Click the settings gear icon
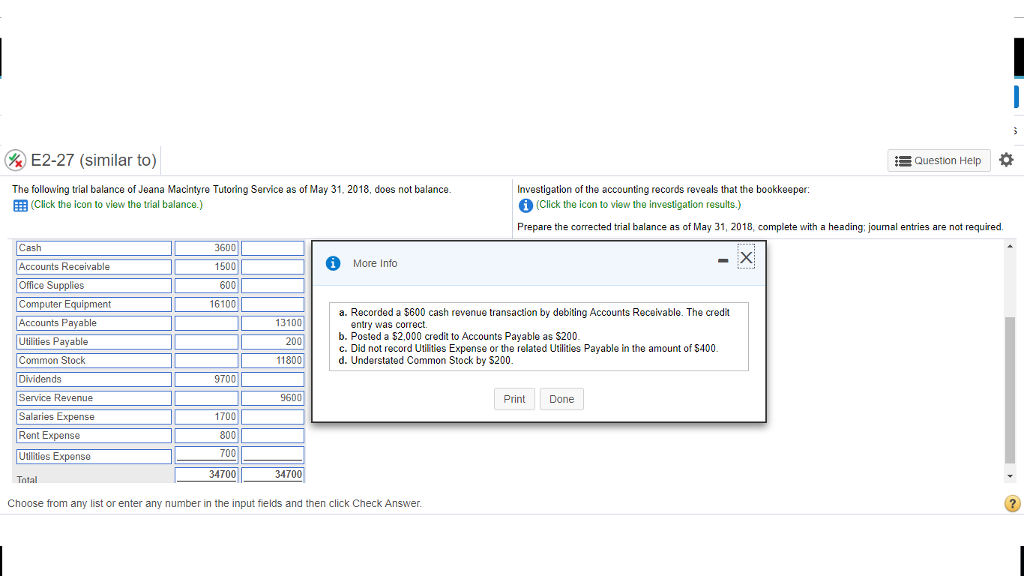Screen dimensions: 1024x576 pyautogui.click(x=1005, y=160)
